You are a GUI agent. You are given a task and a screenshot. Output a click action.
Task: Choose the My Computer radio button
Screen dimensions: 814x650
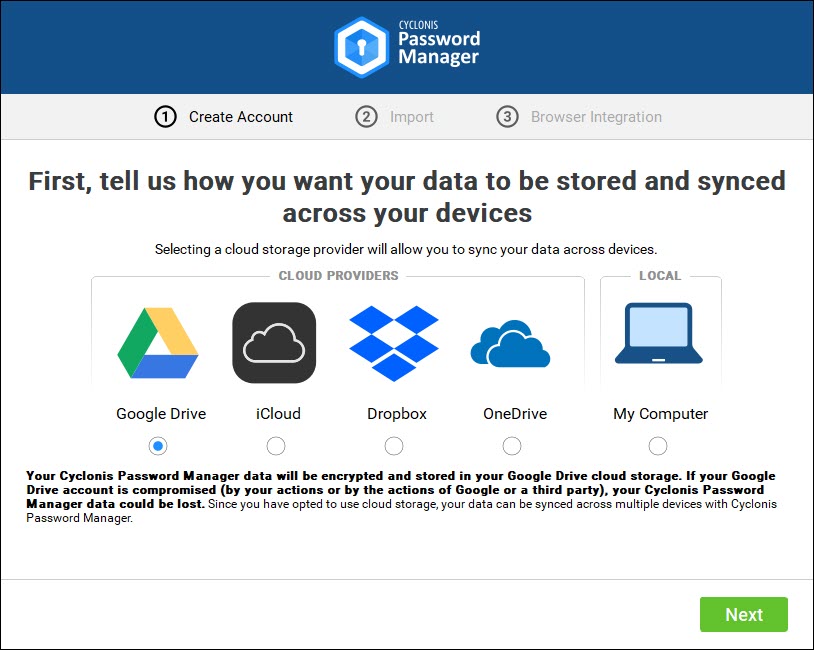[x=658, y=446]
